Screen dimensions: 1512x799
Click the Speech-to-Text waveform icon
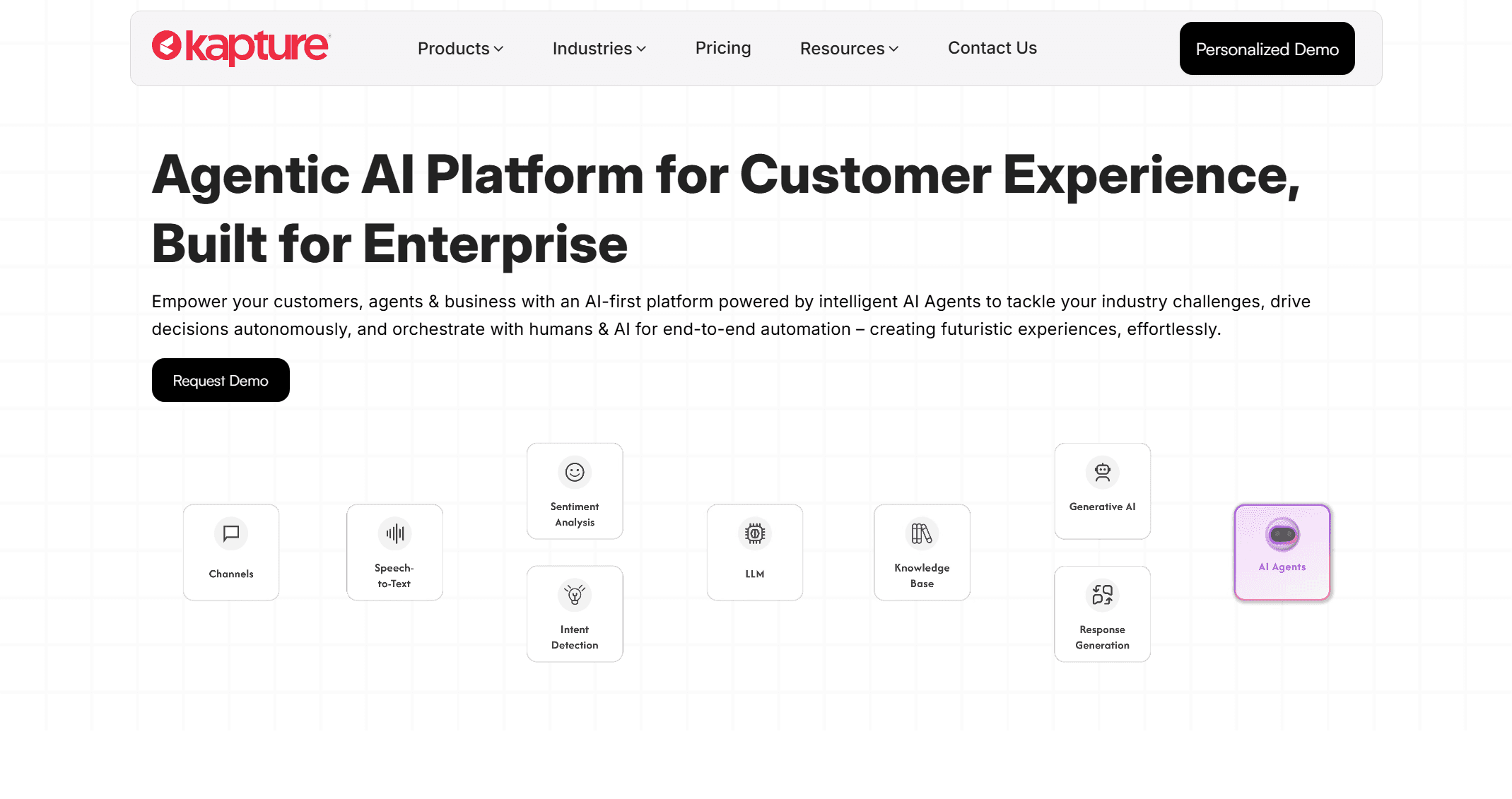click(394, 533)
